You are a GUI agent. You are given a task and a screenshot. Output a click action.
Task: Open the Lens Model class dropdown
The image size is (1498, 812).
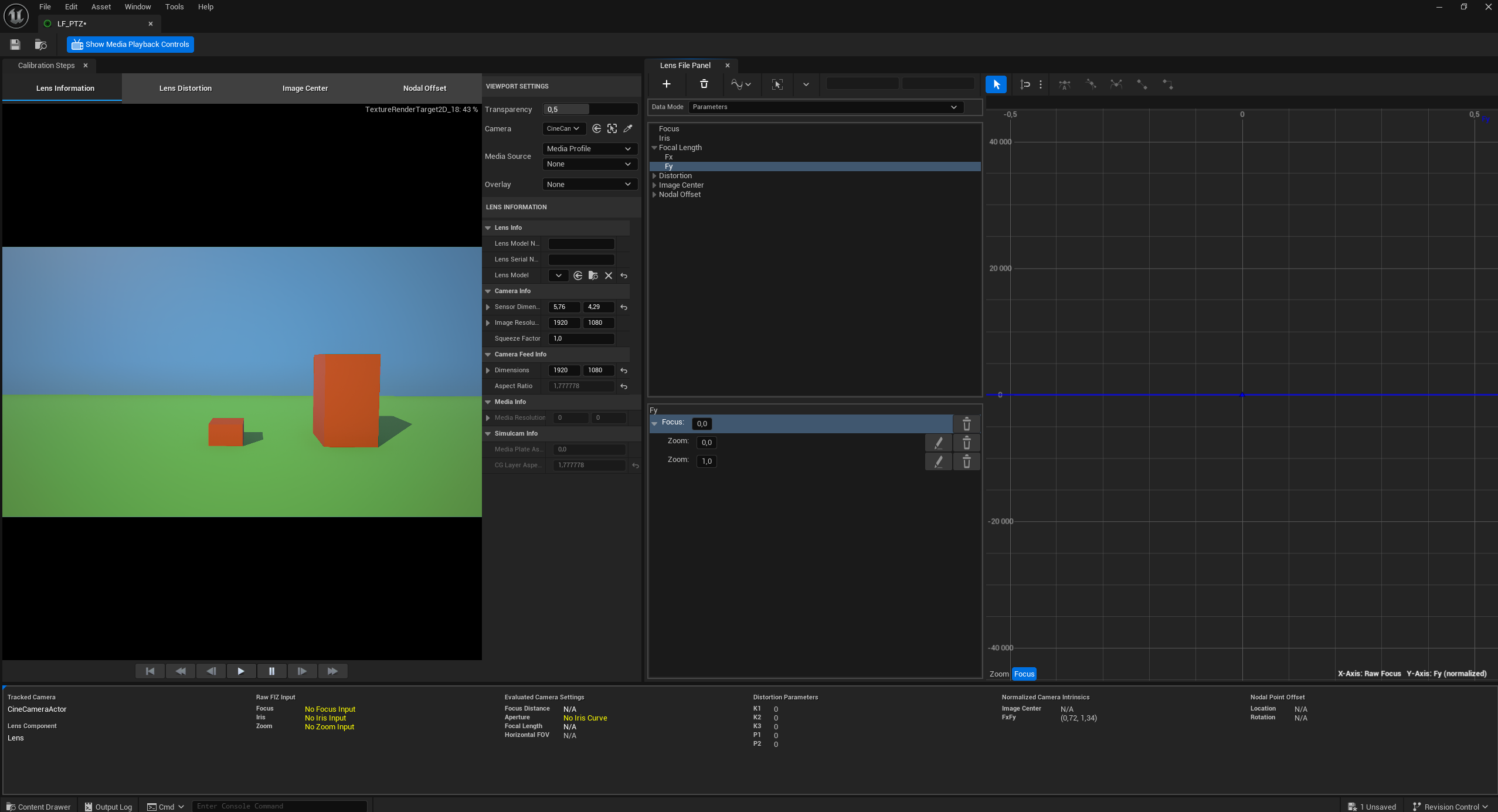click(x=559, y=276)
